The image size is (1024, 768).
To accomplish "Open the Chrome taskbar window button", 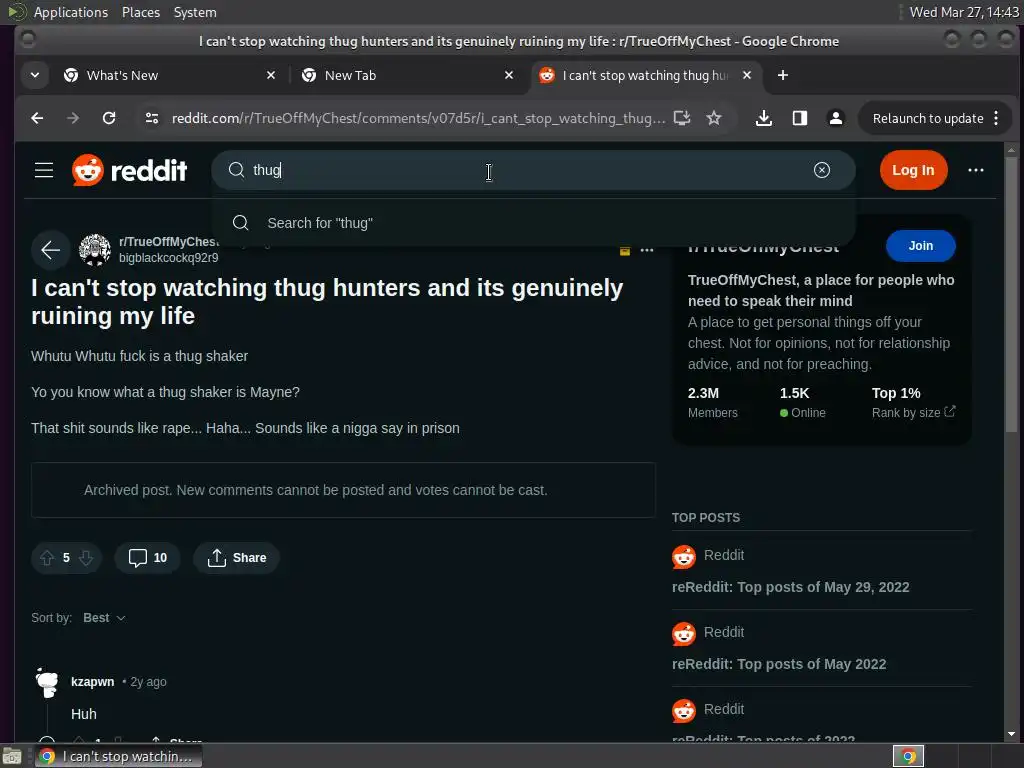I will [x=119, y=756].
